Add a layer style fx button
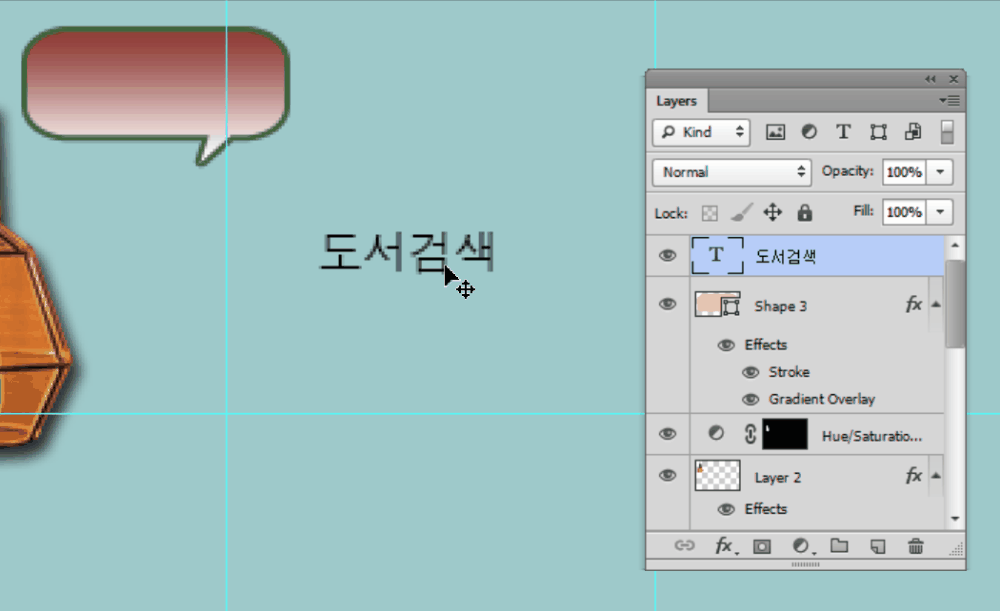 [725, 546]
